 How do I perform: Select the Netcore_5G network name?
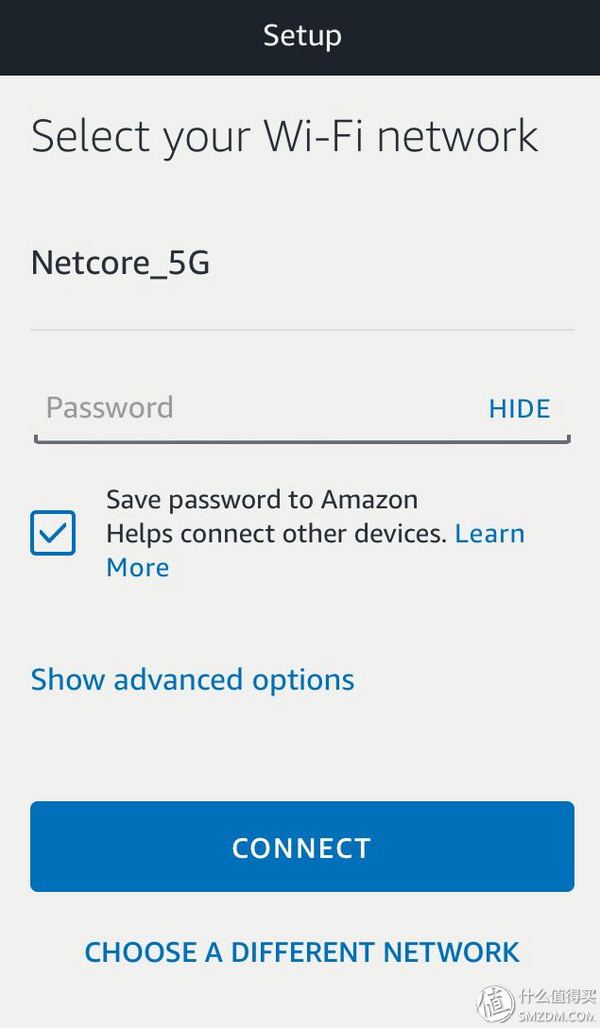[x=121, y=263]
